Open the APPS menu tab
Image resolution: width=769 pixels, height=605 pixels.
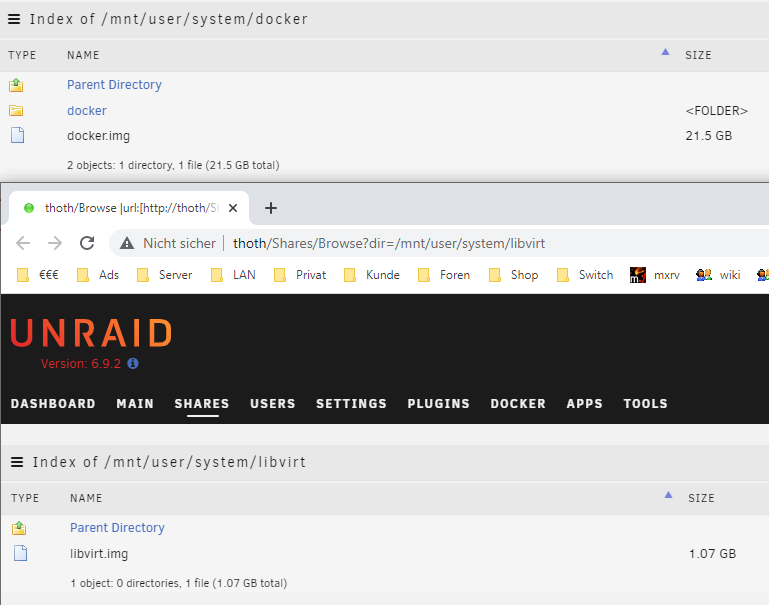point(585,403)
